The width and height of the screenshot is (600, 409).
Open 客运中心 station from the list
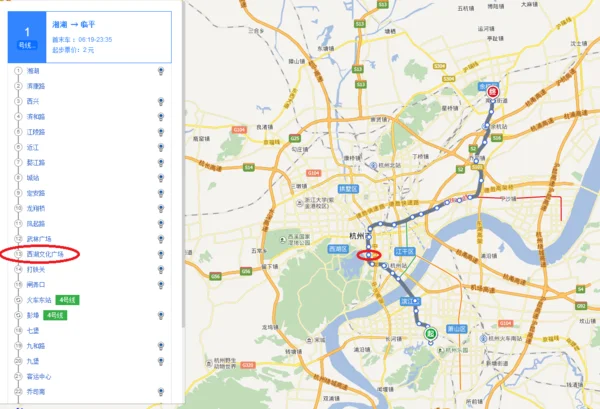point(38,376)
